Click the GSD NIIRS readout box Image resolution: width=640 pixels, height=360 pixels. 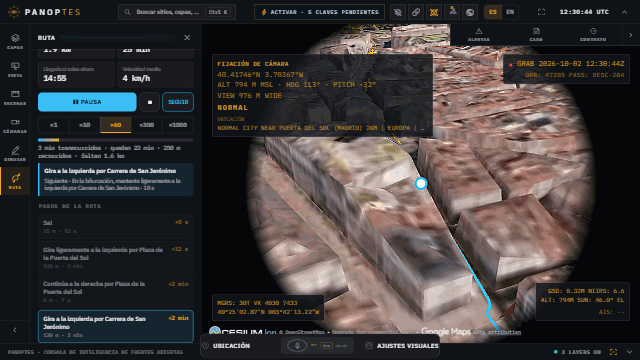[582, 301]
